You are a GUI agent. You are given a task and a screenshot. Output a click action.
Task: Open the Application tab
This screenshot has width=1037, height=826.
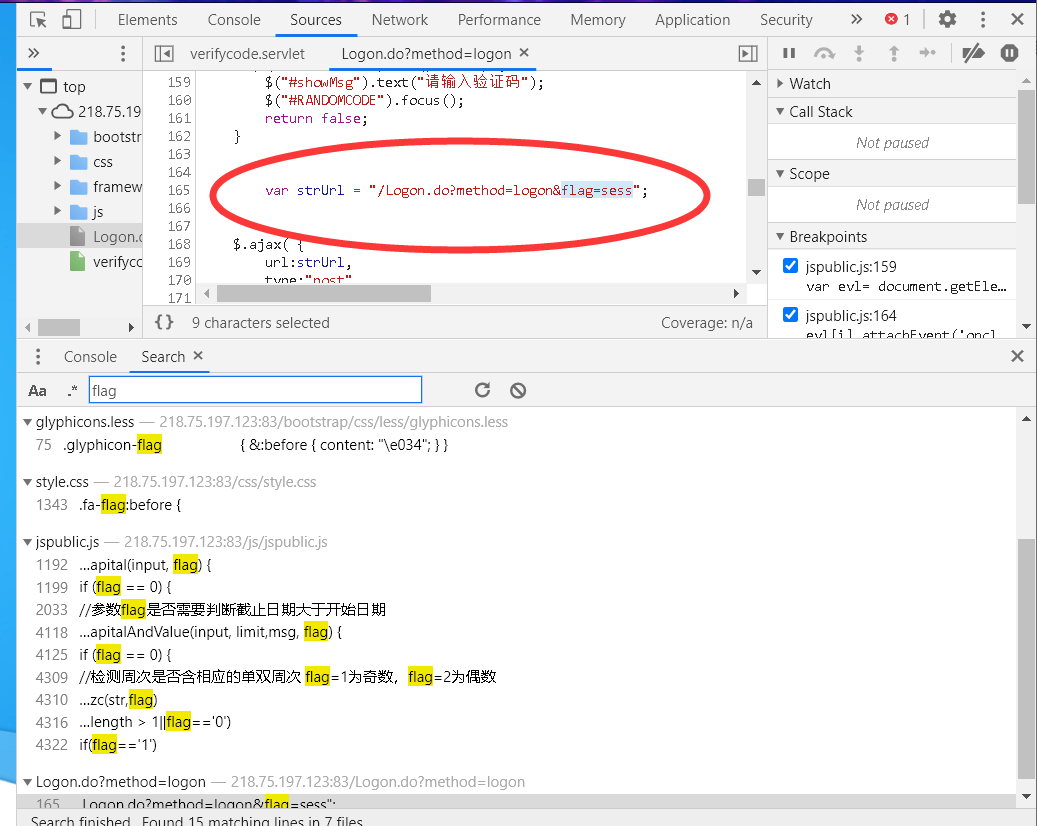coord(692,20)
